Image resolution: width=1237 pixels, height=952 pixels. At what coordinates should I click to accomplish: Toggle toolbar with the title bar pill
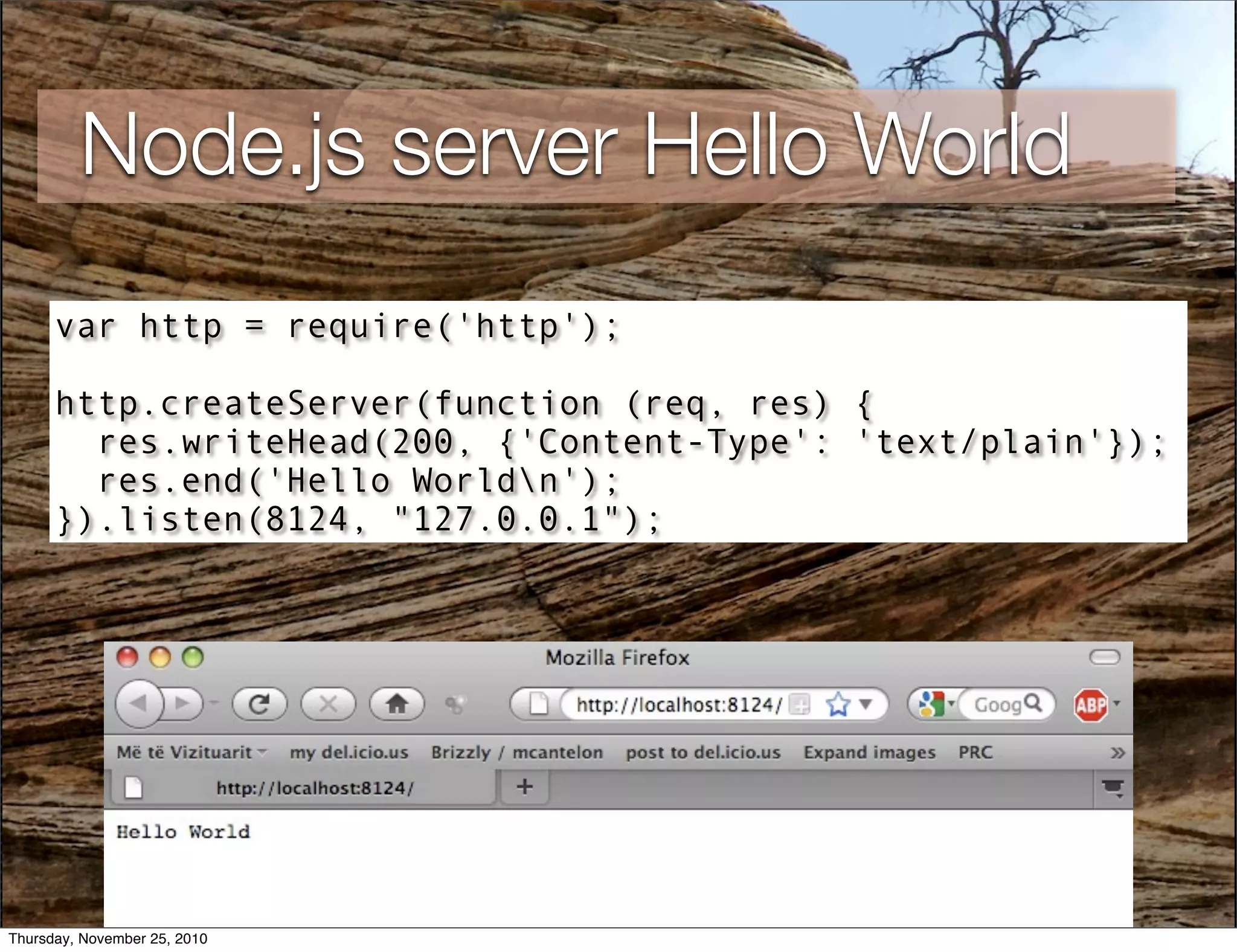(x=1105, y=657)
